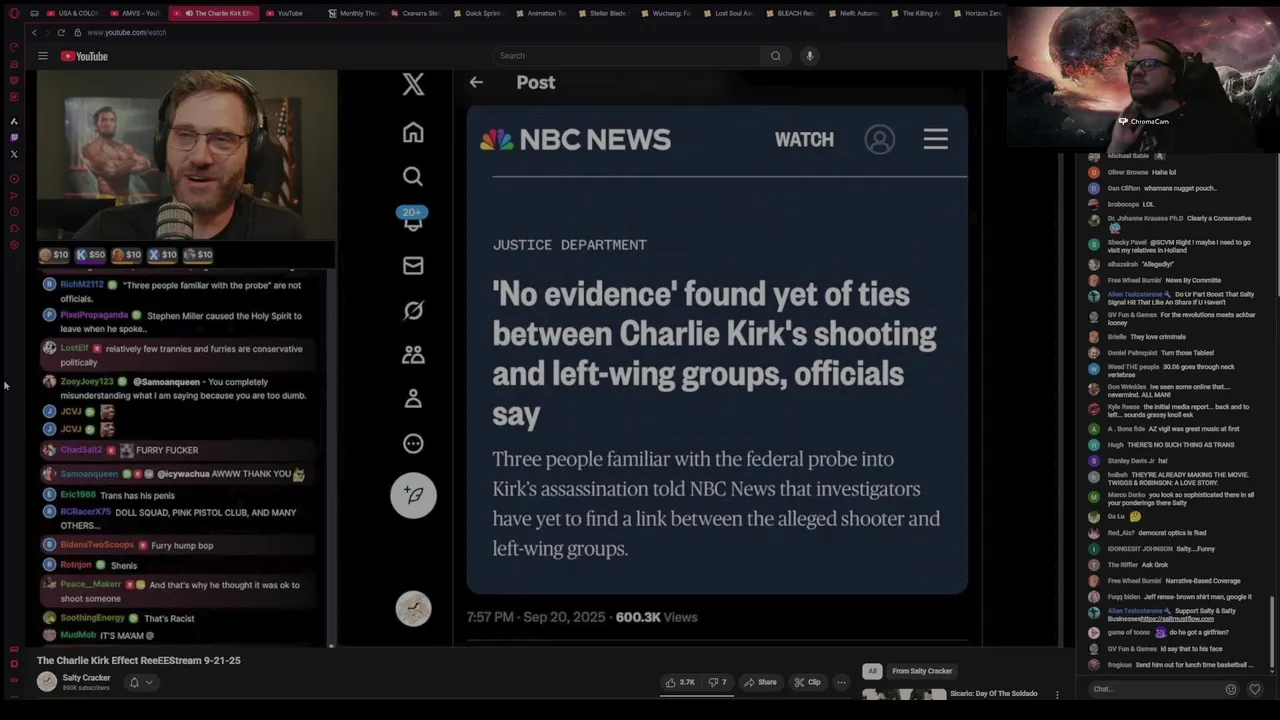Switch to the AMVS YouTube tab
Image resolution: width=1280 pixels, height=720 pixels.
134,13
